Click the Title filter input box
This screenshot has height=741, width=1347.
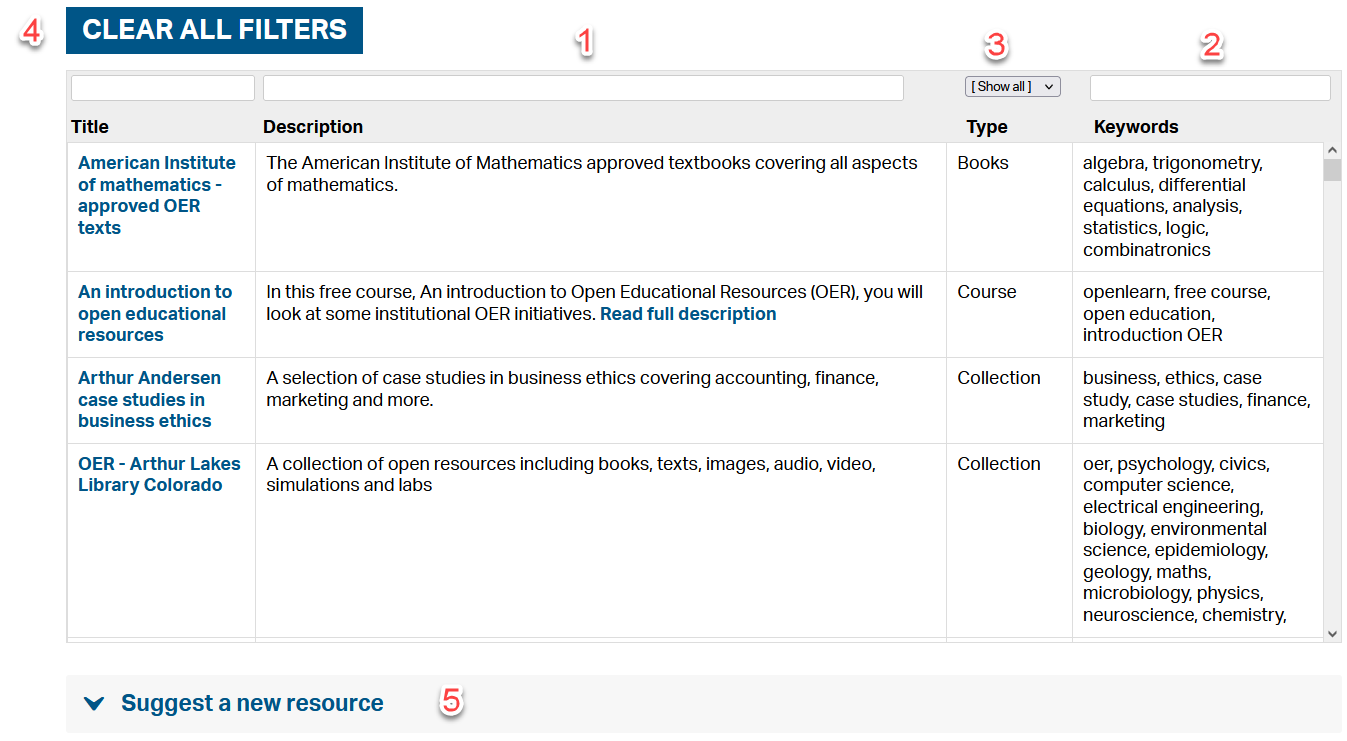(x=161, y=87)
